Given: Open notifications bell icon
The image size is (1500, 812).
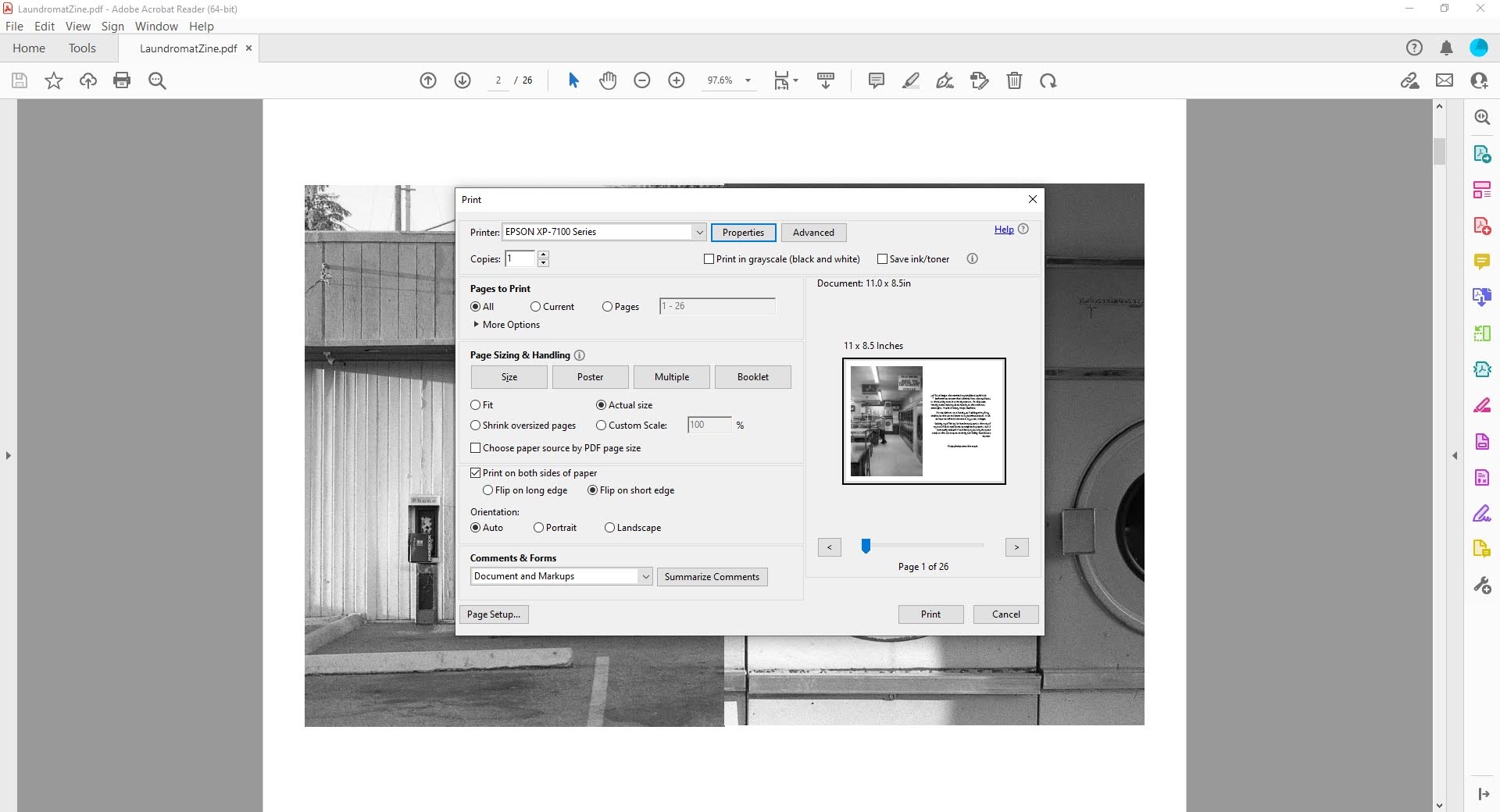Looking at the screenshot, I should click(1446, 48).
